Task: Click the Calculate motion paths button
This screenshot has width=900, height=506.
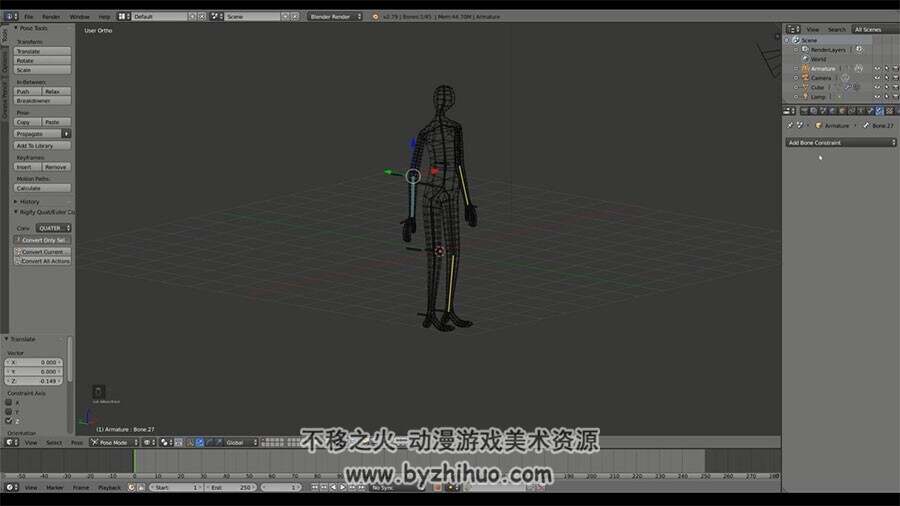Action: coord(42,188)
